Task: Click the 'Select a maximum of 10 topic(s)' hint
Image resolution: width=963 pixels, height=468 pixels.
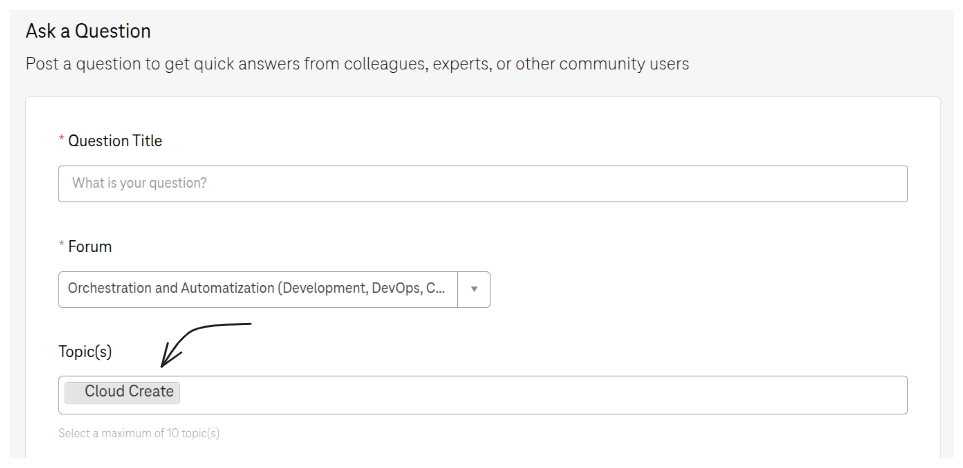Action: point(139,433)
